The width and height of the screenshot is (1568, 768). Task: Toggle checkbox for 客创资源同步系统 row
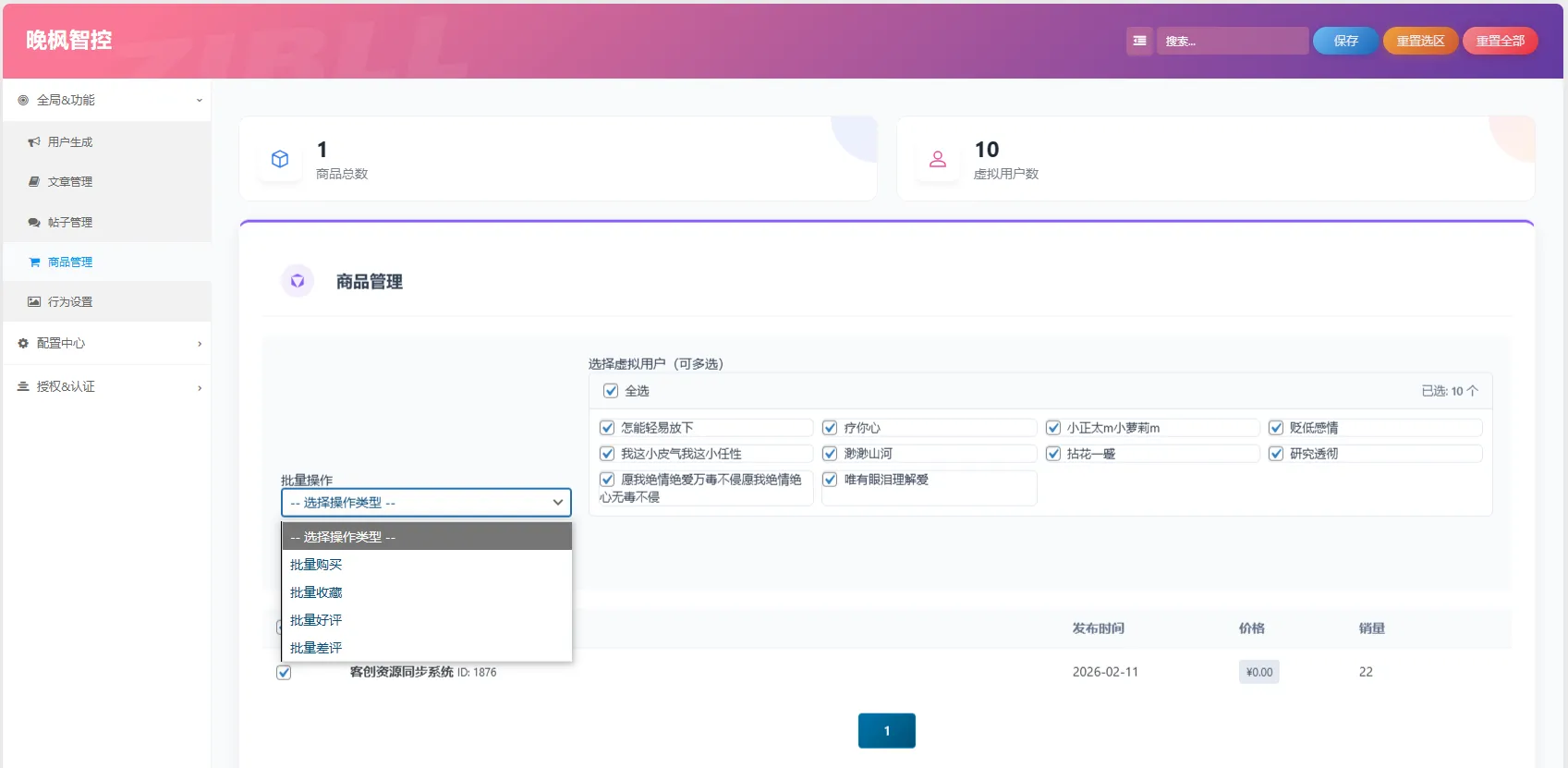point(284,672)
